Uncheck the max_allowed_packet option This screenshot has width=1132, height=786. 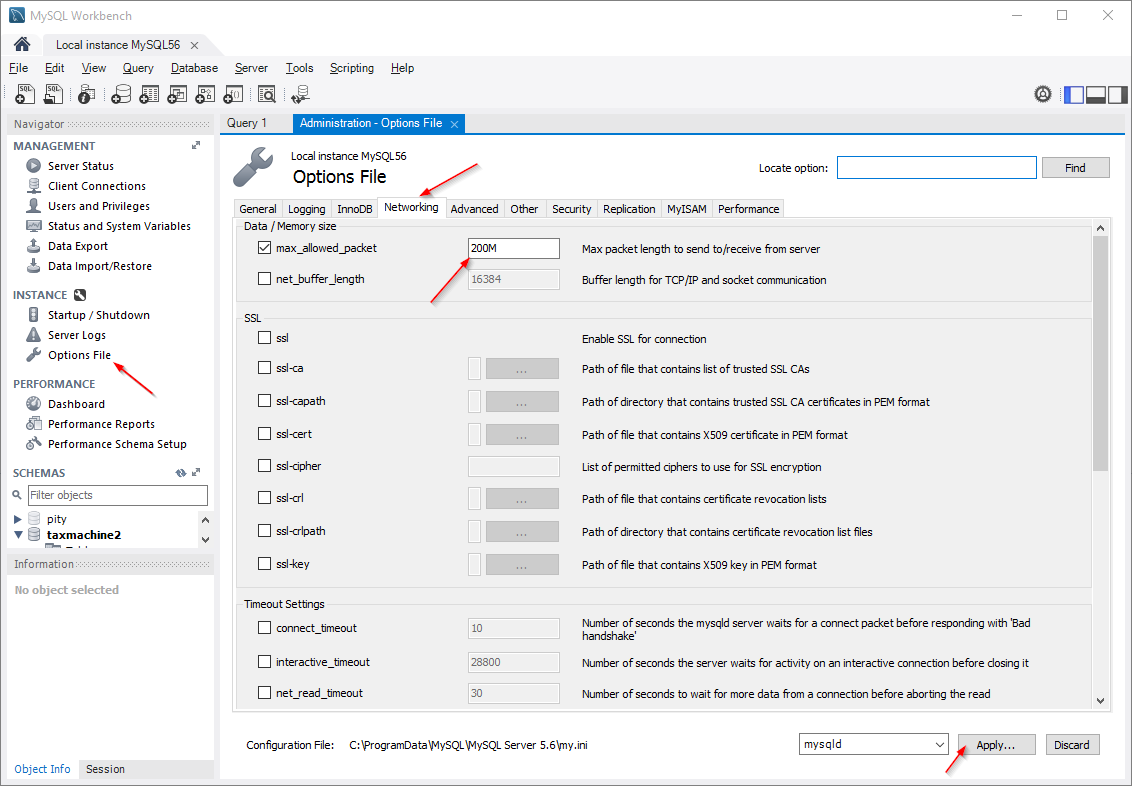(265, 248)
